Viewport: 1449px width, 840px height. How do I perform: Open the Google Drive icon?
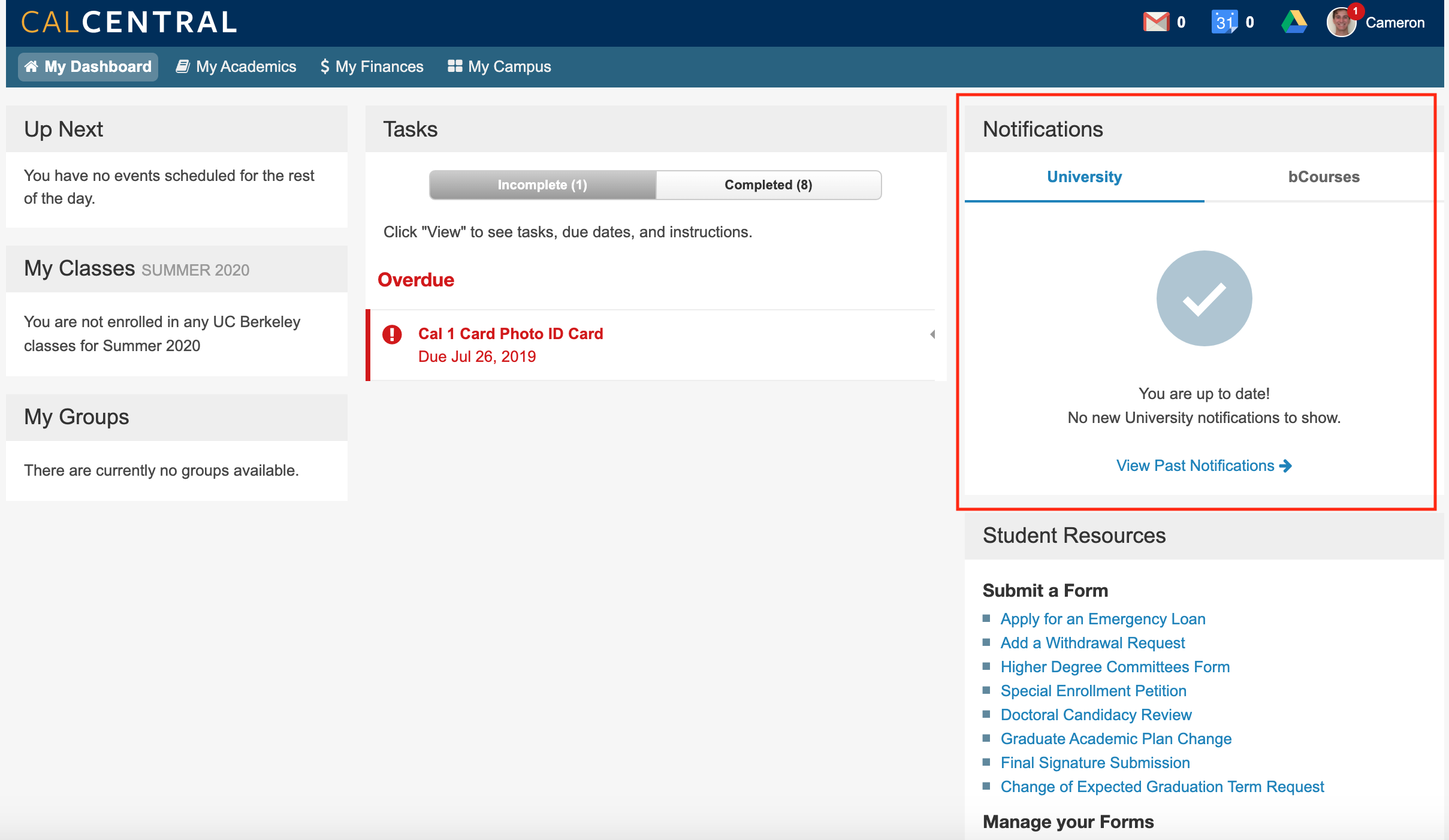click(1294, 22)
